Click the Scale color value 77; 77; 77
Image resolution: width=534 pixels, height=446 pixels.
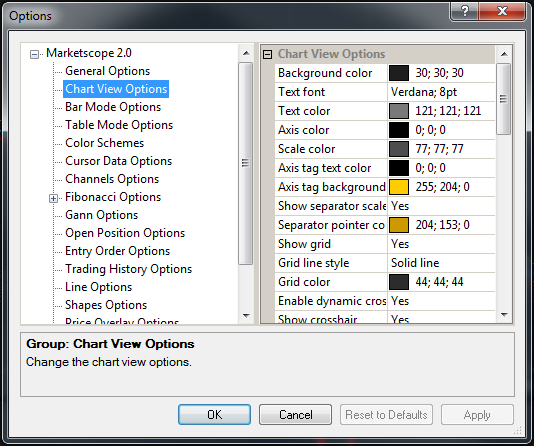pyautogui.click(x=439, y=149)
